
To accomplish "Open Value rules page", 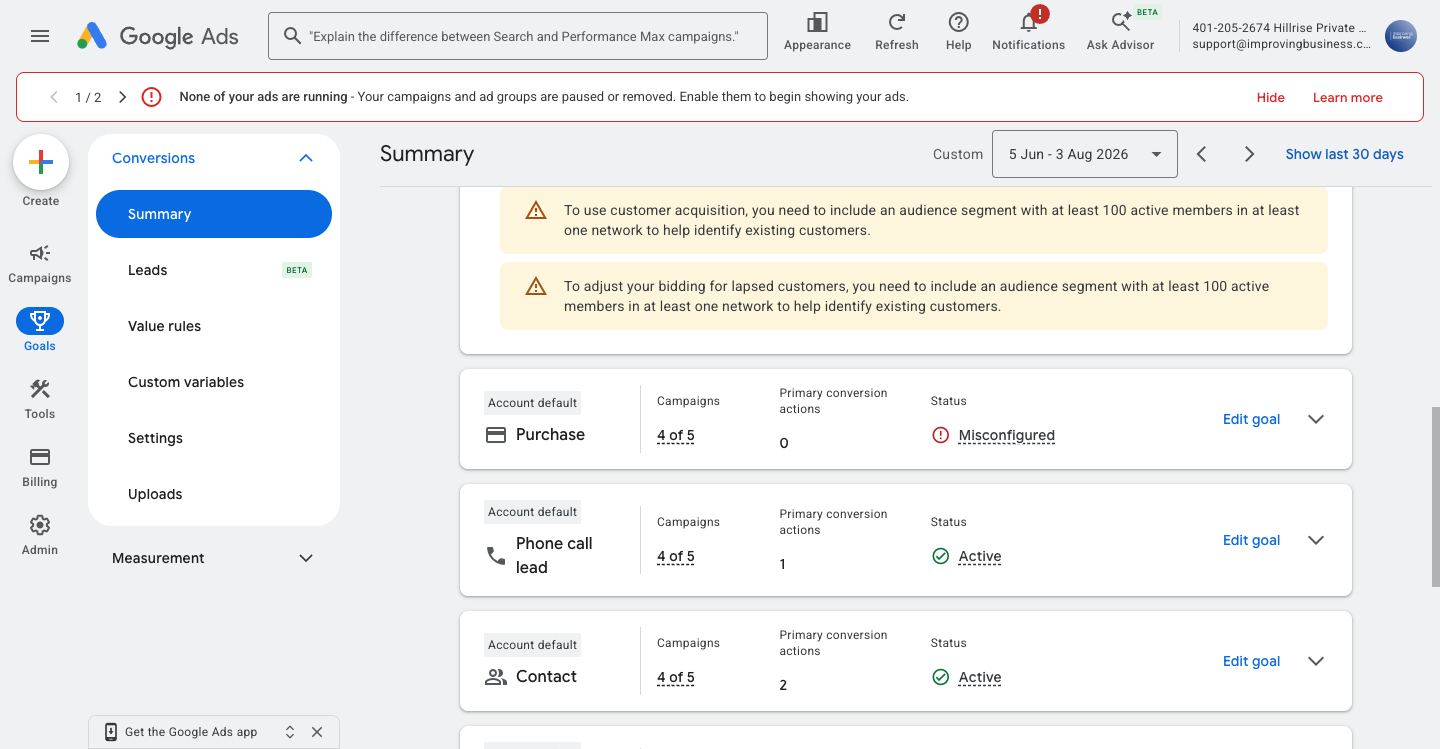I will (x=214, y=326).
